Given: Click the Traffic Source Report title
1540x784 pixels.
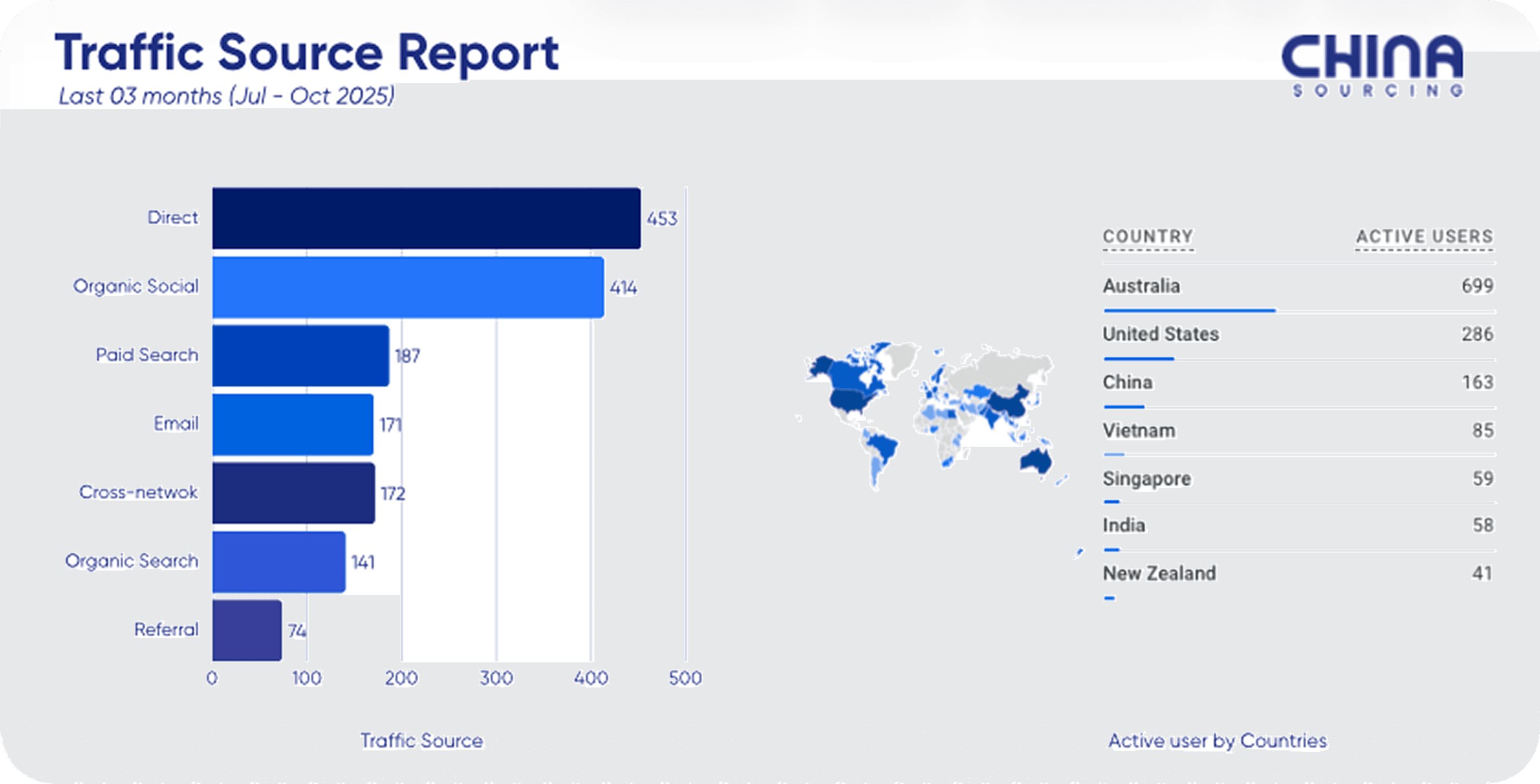Looking at the screenshot, I should coord(307,54).
